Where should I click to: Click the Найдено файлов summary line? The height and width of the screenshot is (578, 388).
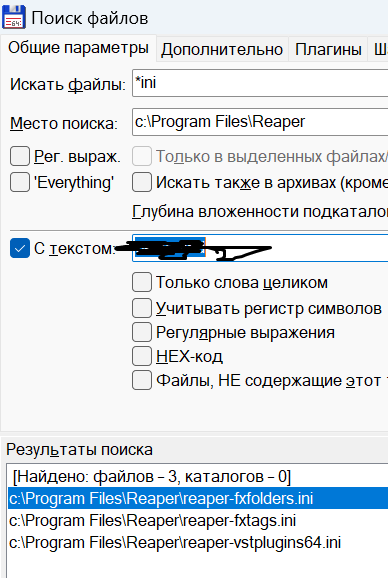click(x=151, y=477)
